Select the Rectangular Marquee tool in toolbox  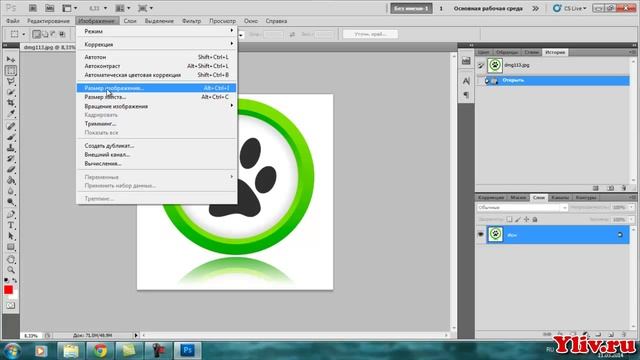pos(11,71)
